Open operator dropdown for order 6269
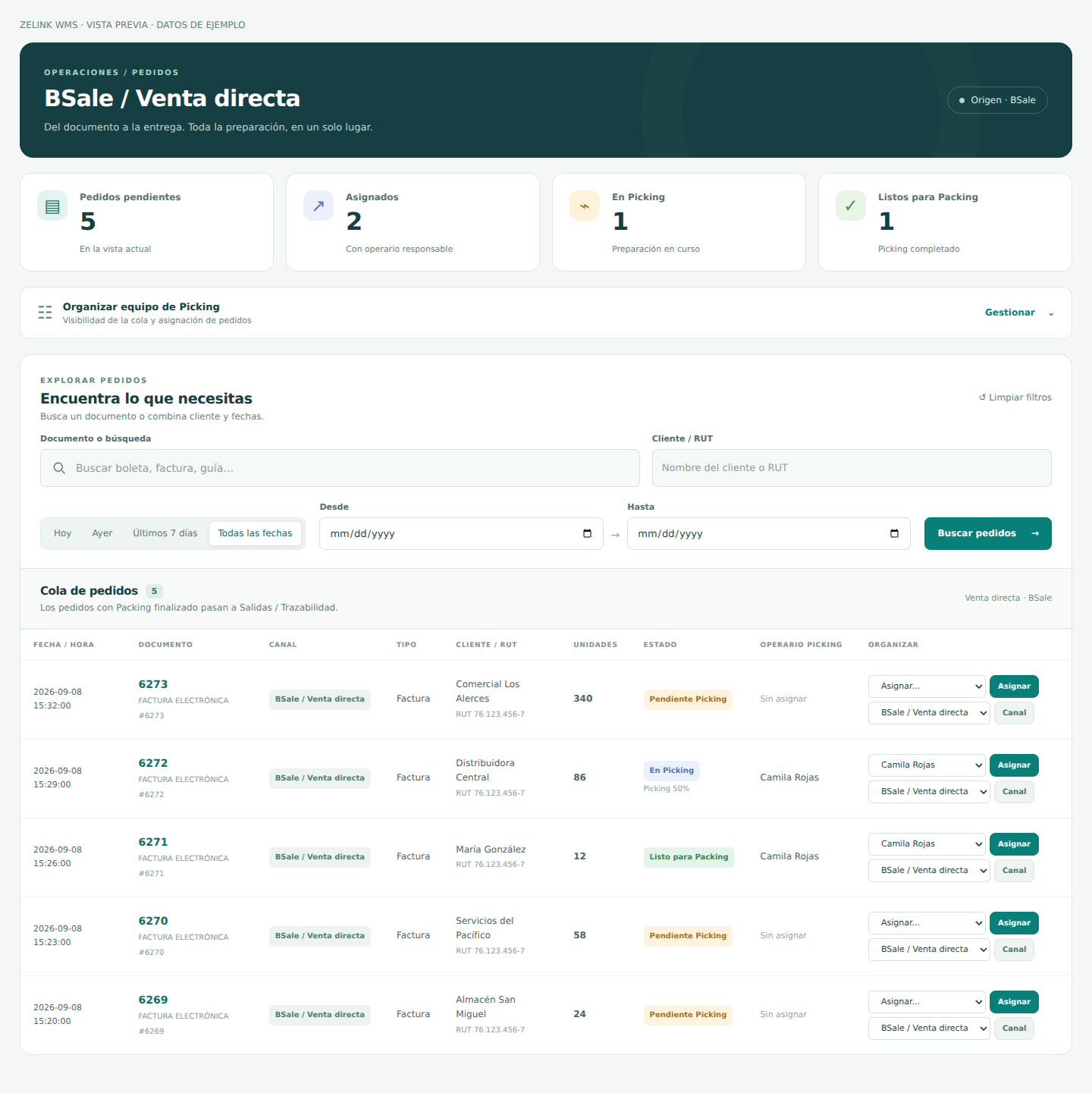 tap(927, 1002)
